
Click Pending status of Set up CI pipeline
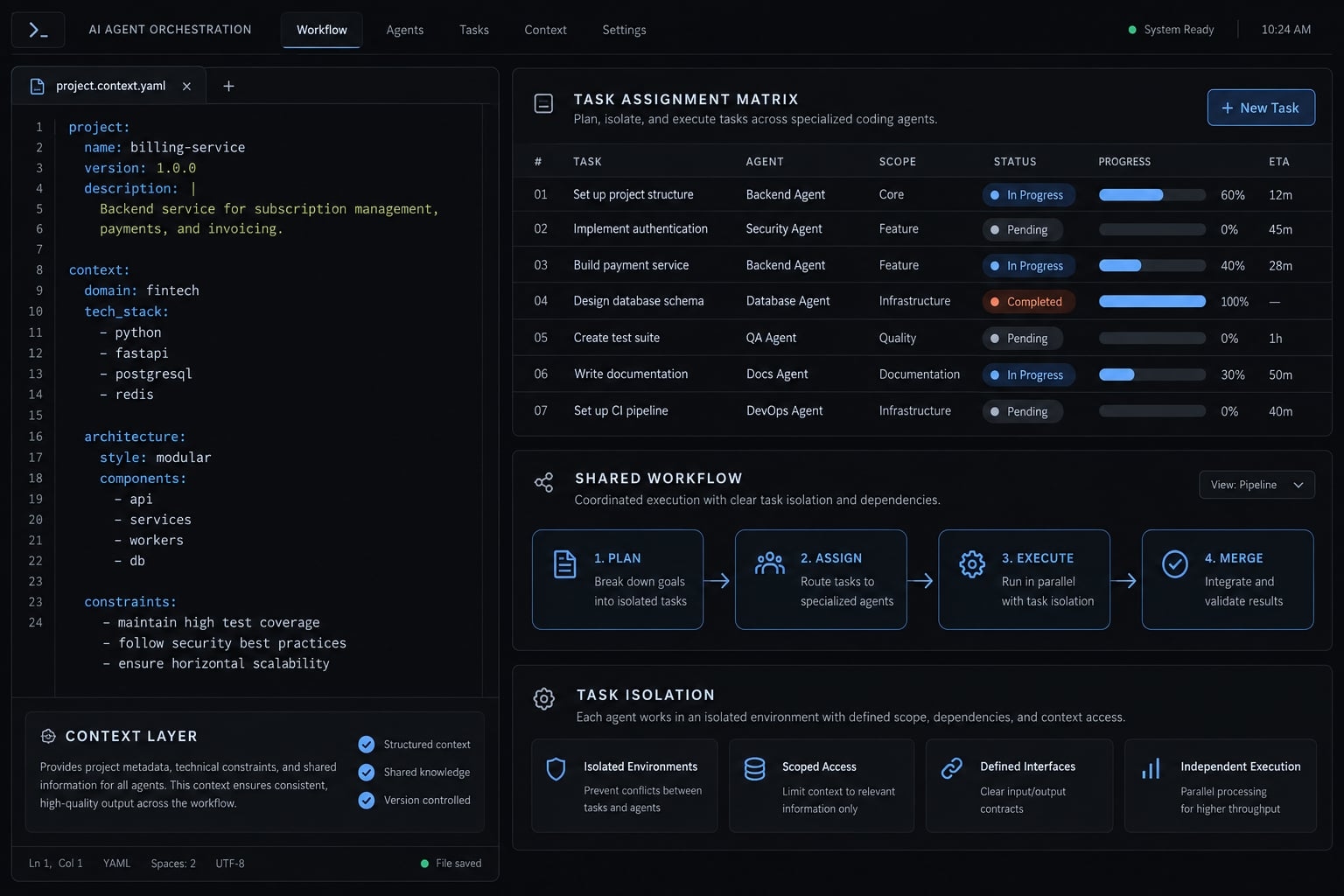pyautogui.click(x=1022, y=411)
